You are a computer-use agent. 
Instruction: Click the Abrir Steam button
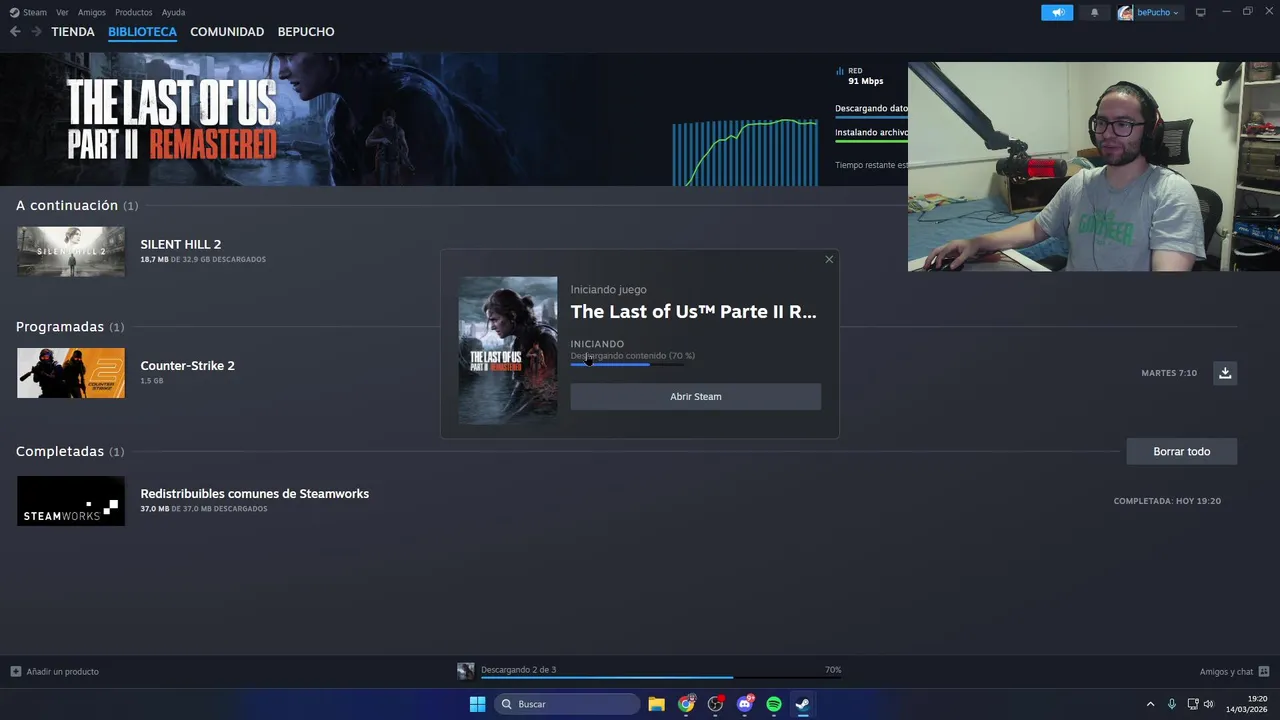click(x=696, y=397)
